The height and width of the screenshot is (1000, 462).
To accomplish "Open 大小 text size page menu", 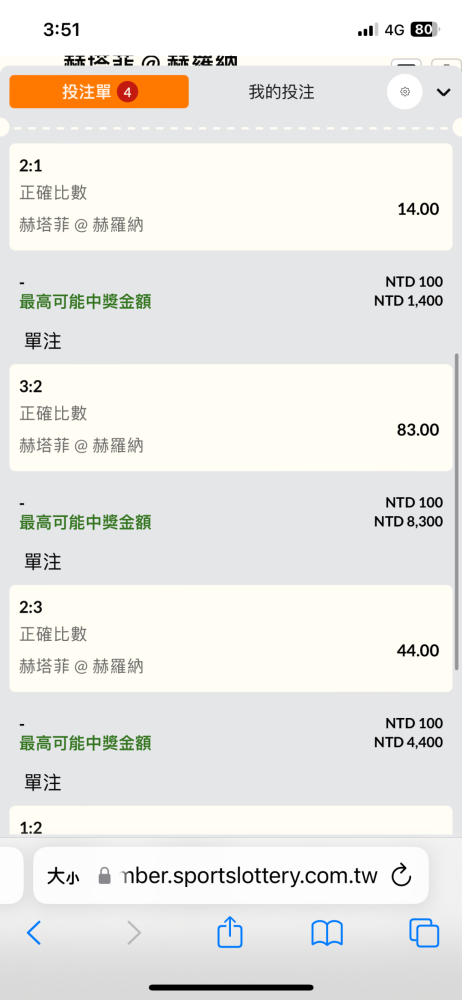I will pyautogui.click(x=63, y=876).
